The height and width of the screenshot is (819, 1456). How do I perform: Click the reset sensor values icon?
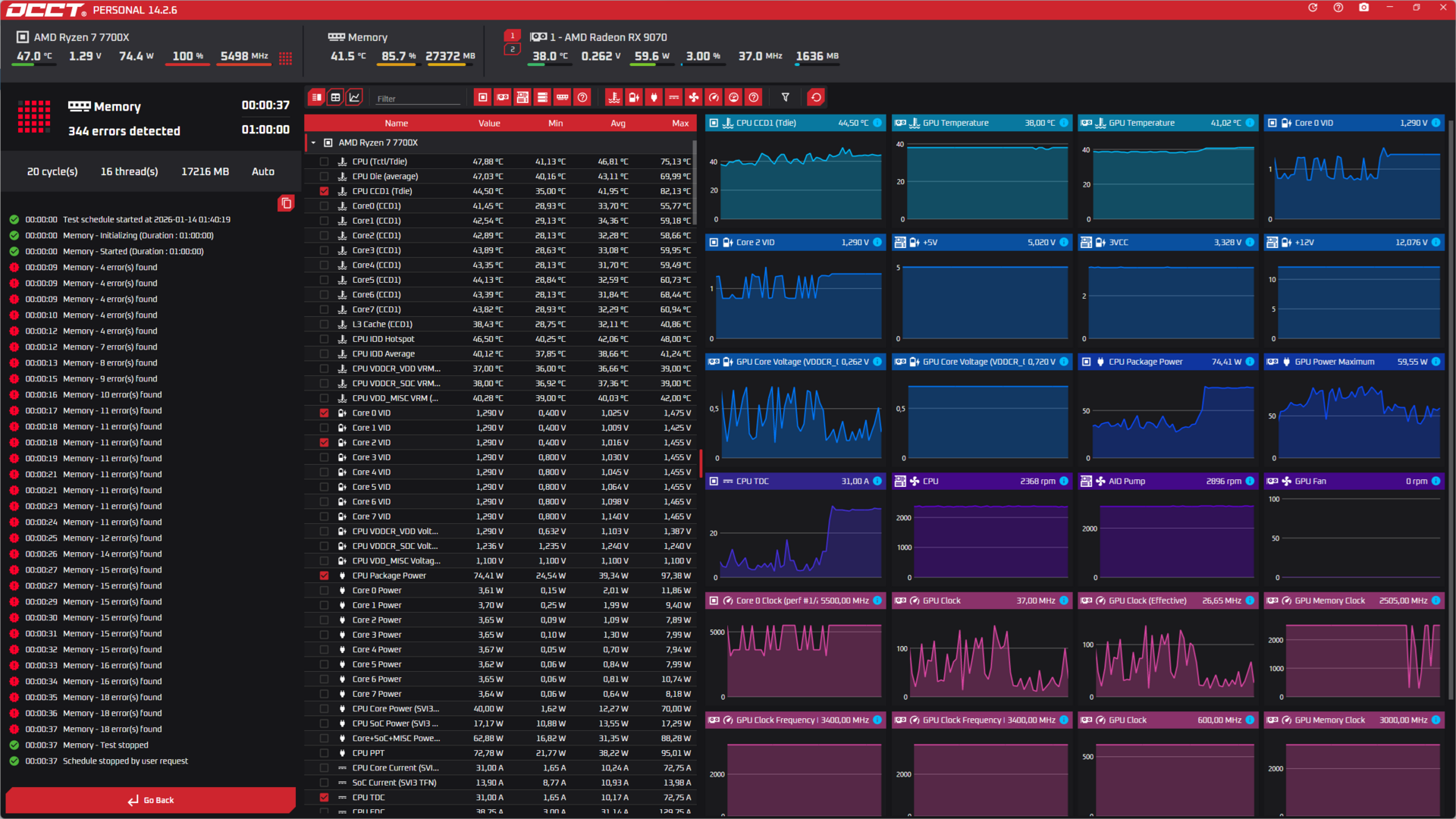816,98
